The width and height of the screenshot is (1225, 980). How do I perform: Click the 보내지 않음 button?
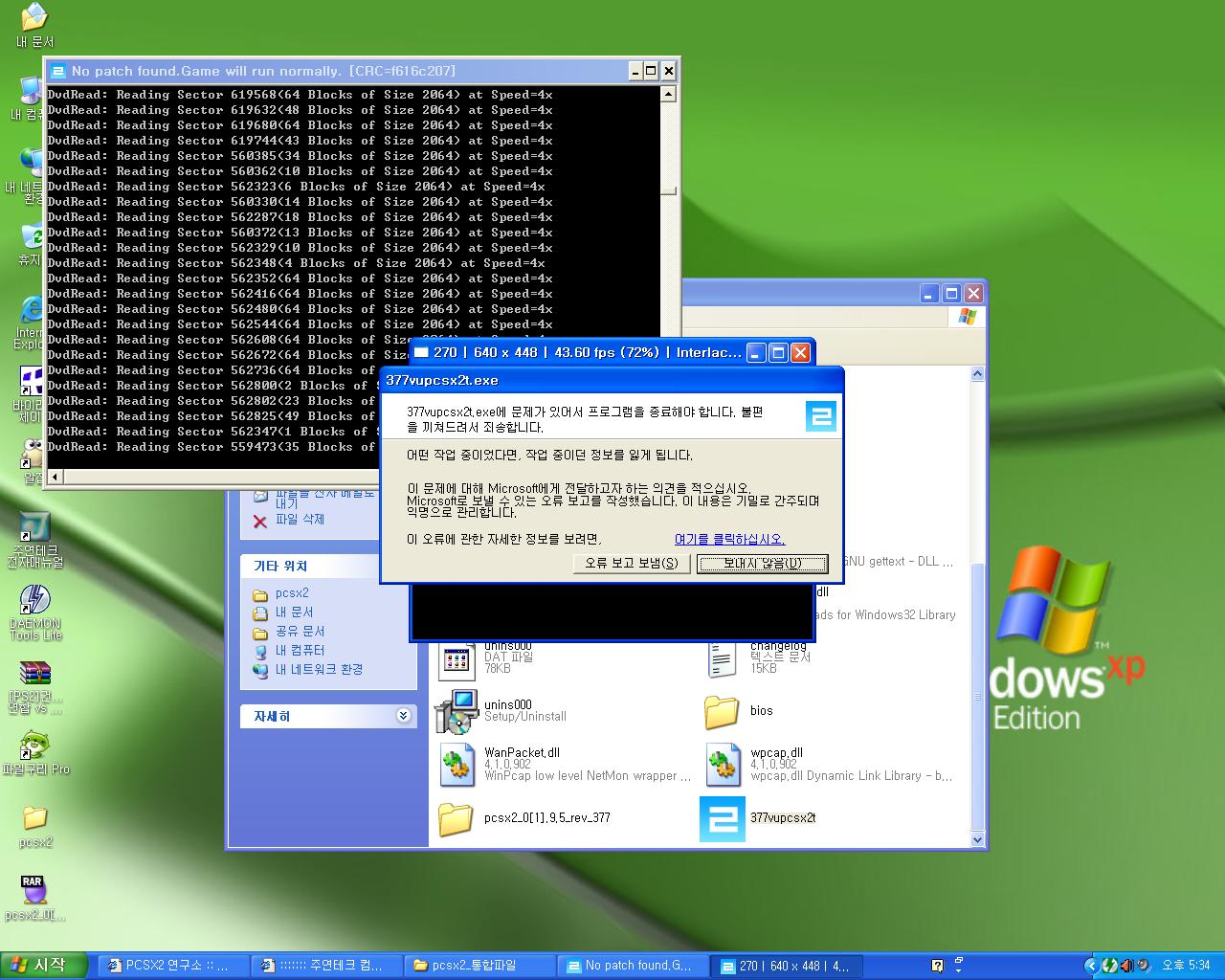coord(762,563)
